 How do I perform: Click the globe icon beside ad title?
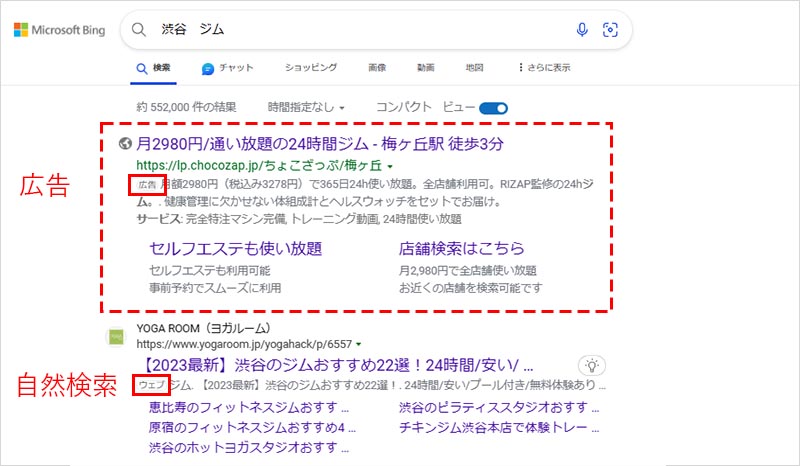[x=124, y=144]
